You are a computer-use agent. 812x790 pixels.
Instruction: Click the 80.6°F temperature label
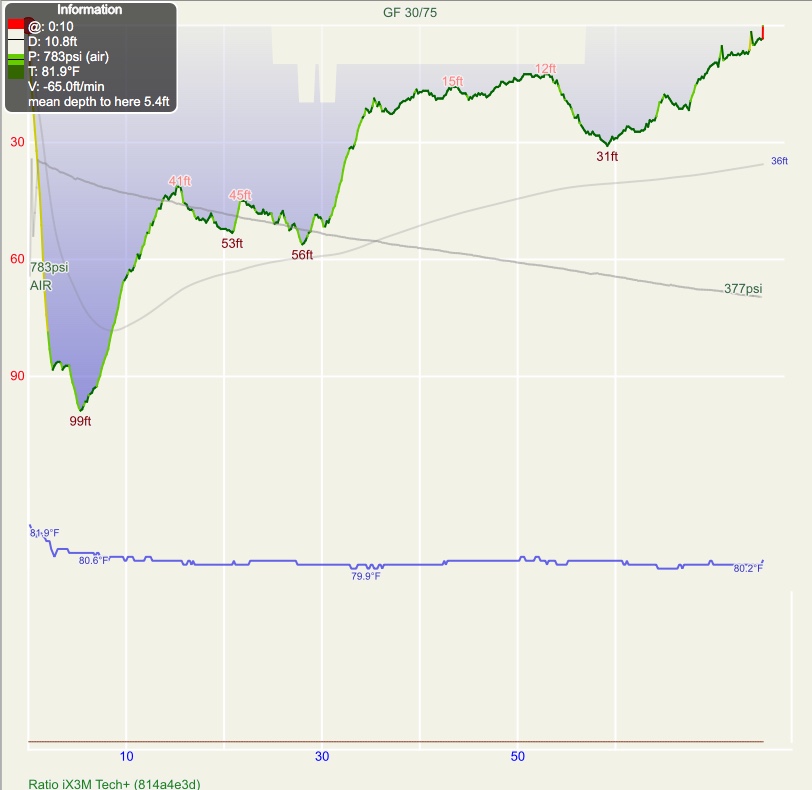click(x=93, y=560)
